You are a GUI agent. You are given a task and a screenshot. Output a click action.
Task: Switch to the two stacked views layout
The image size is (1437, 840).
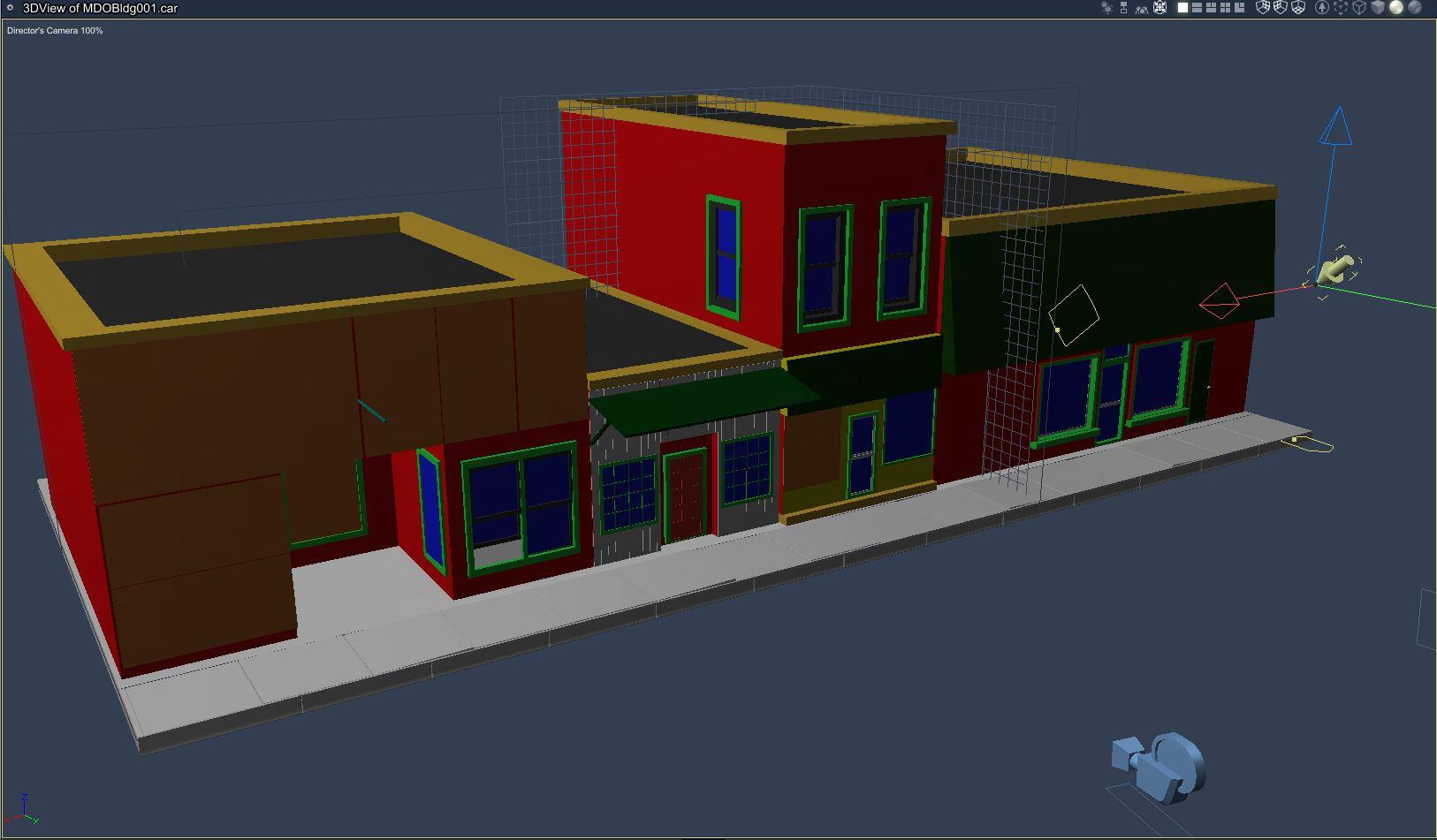coord(1197,8)
